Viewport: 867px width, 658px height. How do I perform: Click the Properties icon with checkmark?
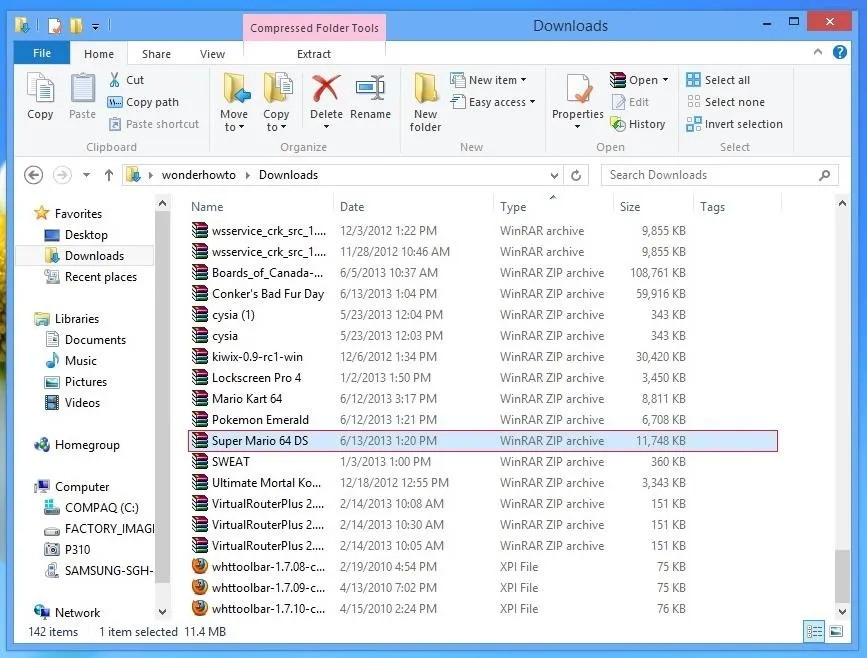point(578,88)
